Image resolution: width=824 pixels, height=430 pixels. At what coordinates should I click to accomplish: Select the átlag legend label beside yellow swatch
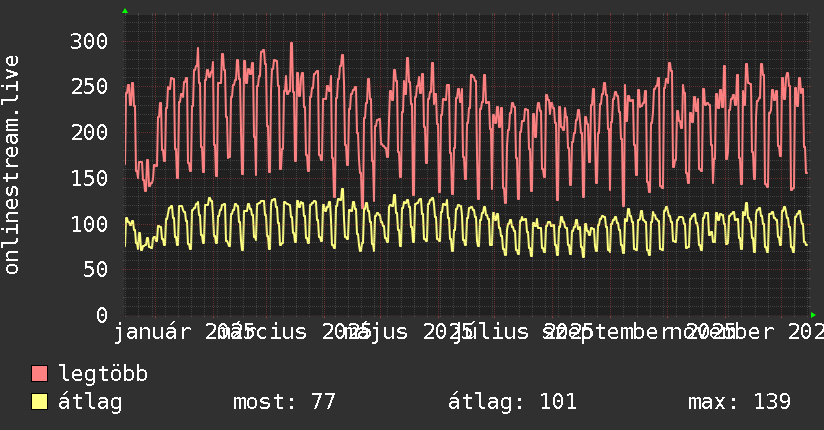90,402
